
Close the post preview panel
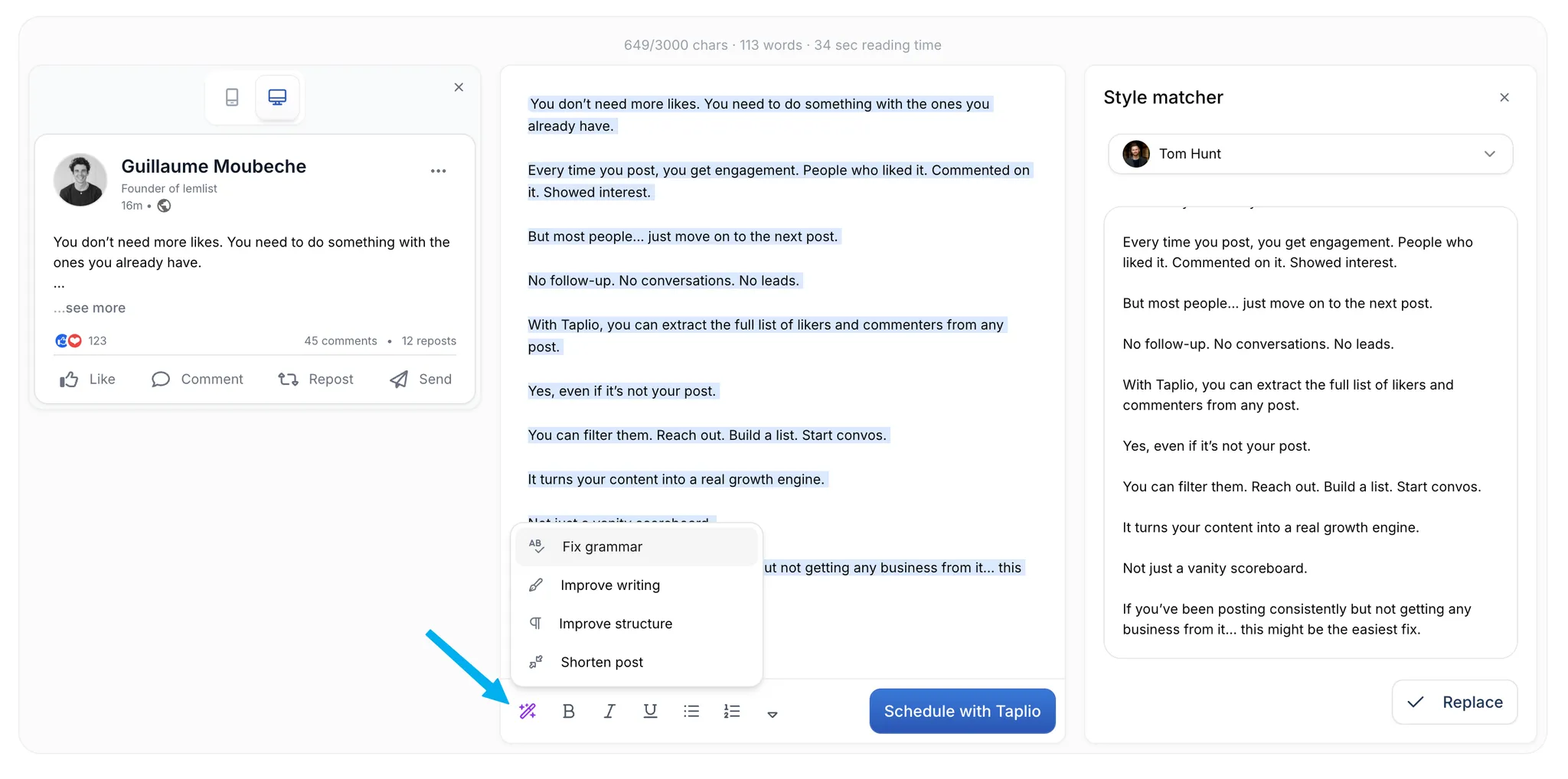(x=459, y=87)
